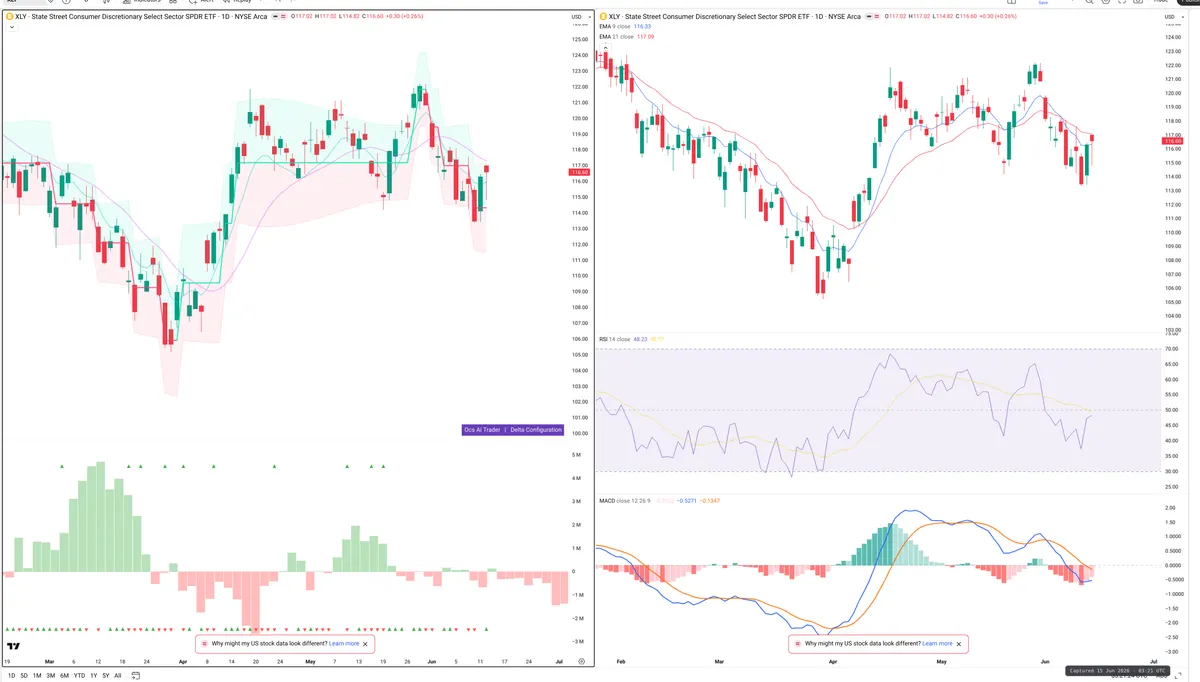Select the 1D time range
The width and height of the screenshot is (1200, 682).
point(11,676)
